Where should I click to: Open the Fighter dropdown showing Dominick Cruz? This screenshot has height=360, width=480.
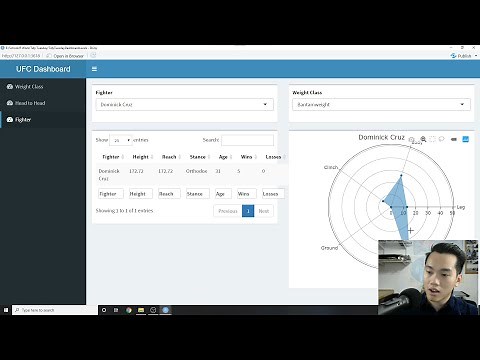pyautogui.click(x=184, y=104)
